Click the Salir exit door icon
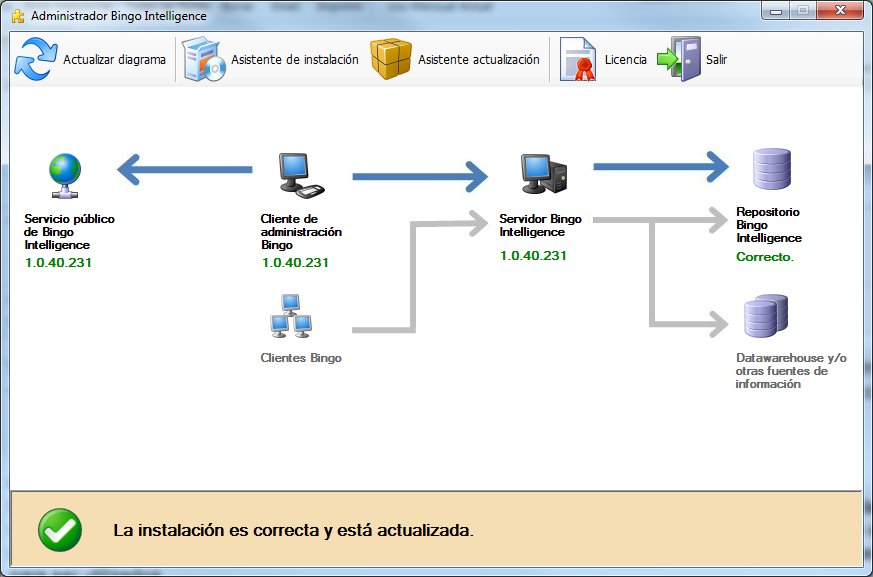The image size is (873, 577). click(x=680, y=59)
